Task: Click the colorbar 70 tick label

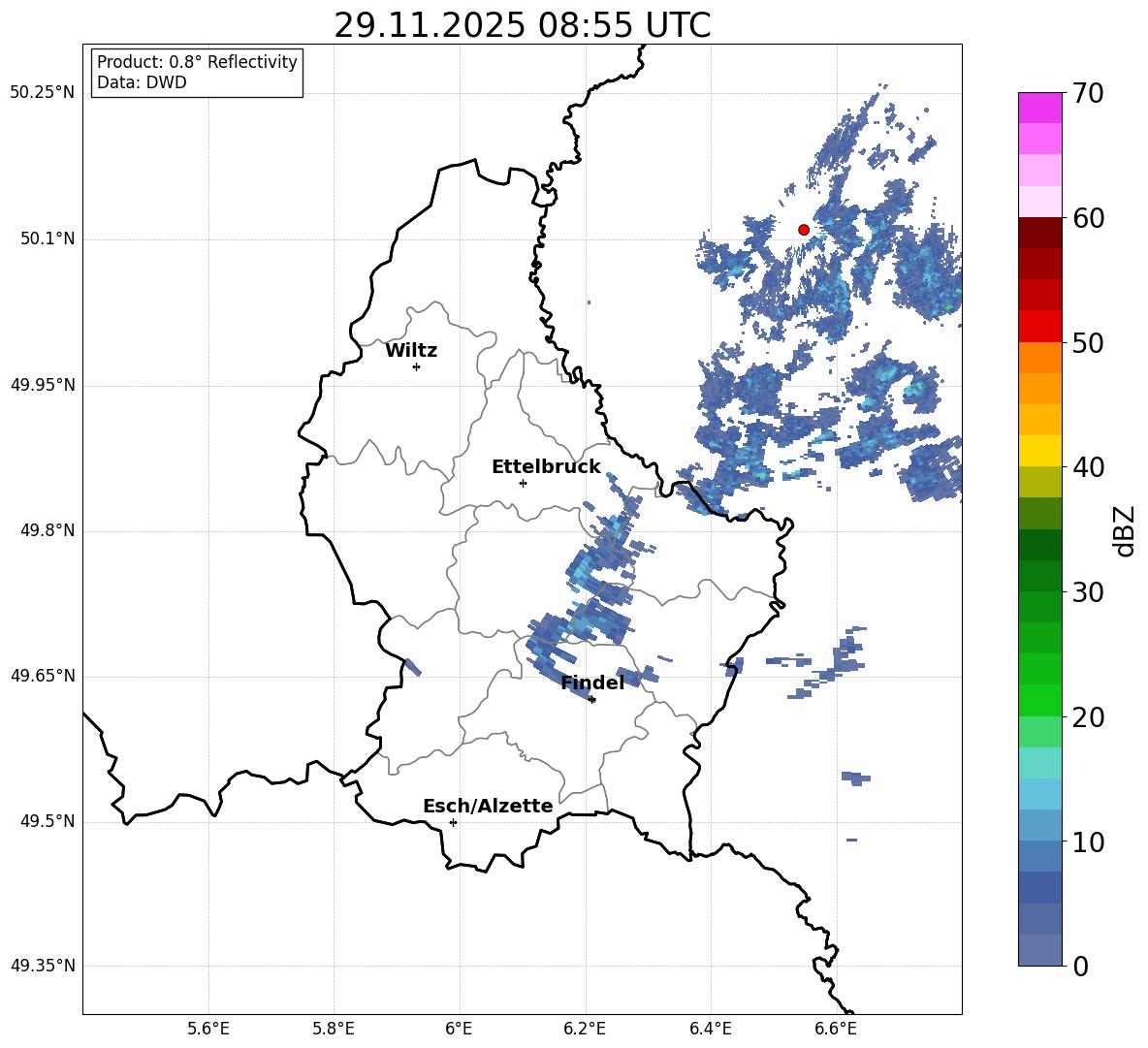Action: [1088, 93]
